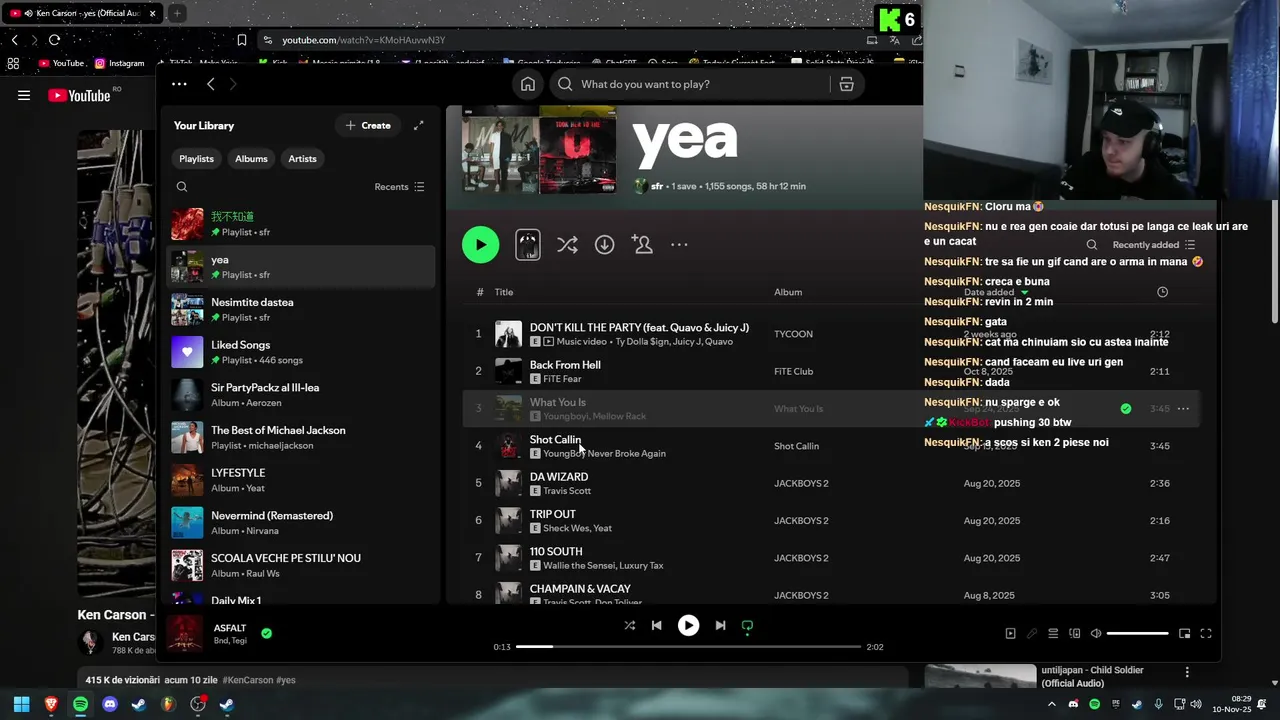The height and width of the screenshot is (720, 1280).
Task: Select track Back From Hell
Action: coord(565,365)
